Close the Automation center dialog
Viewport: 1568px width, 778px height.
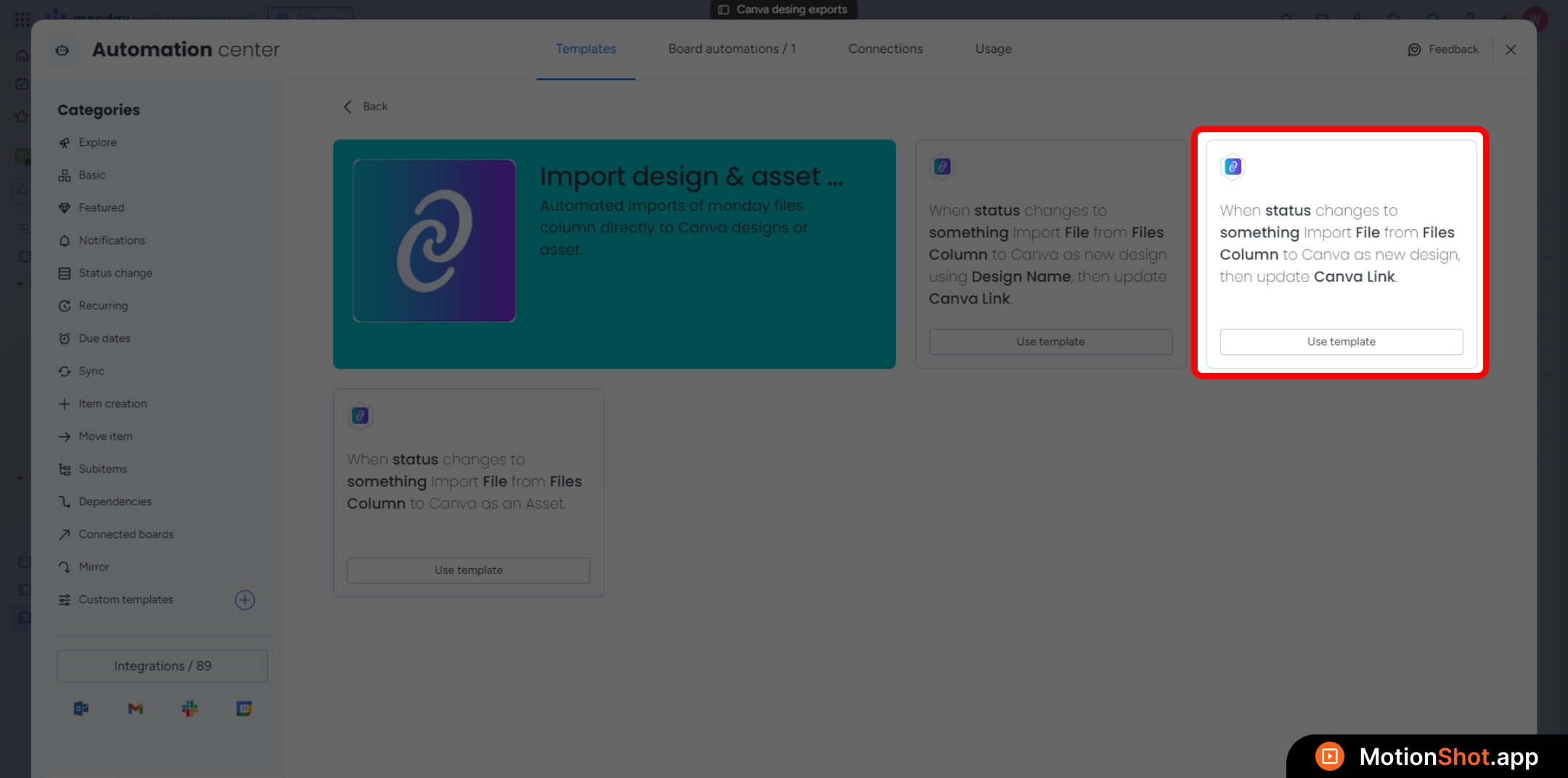[x=1511, y=49]
